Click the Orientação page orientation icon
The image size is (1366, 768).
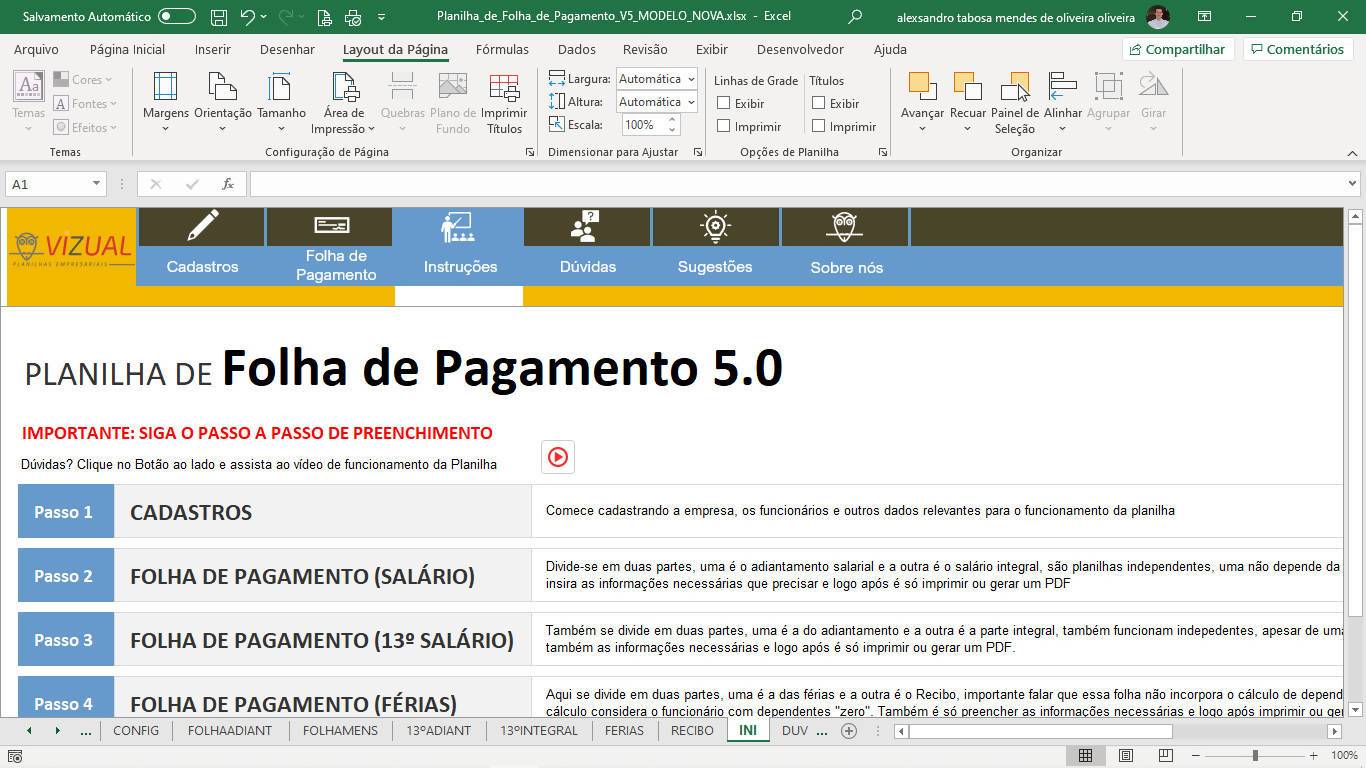click(222, 88)
